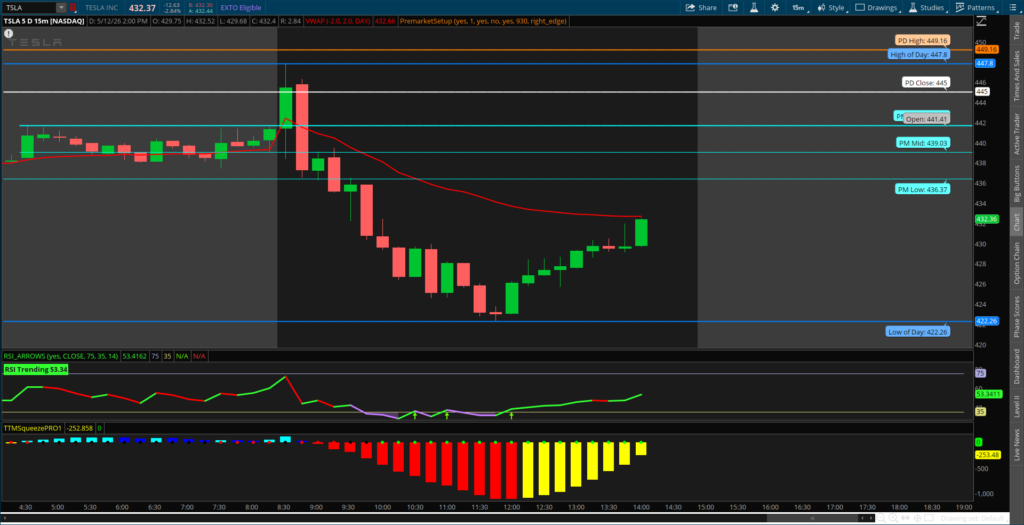
Task: Click the PD Close: 445 label
Action: (926, 83)
